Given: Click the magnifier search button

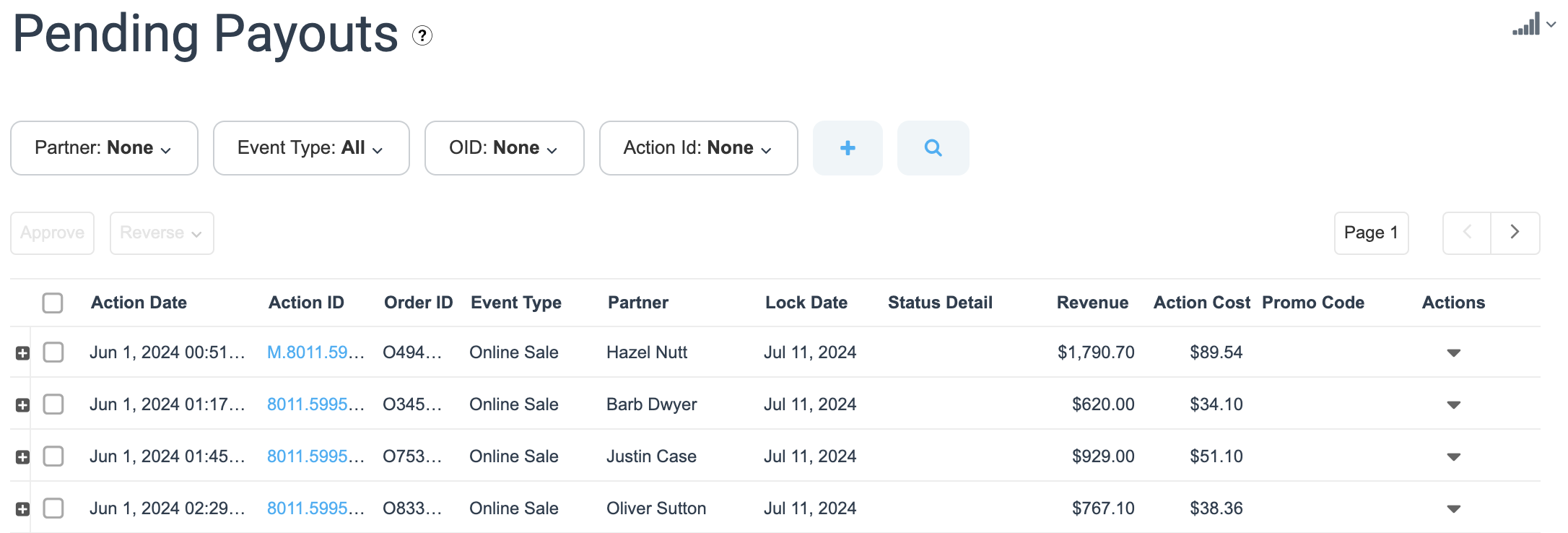Looking at the screenshot, I should [933, 148].
